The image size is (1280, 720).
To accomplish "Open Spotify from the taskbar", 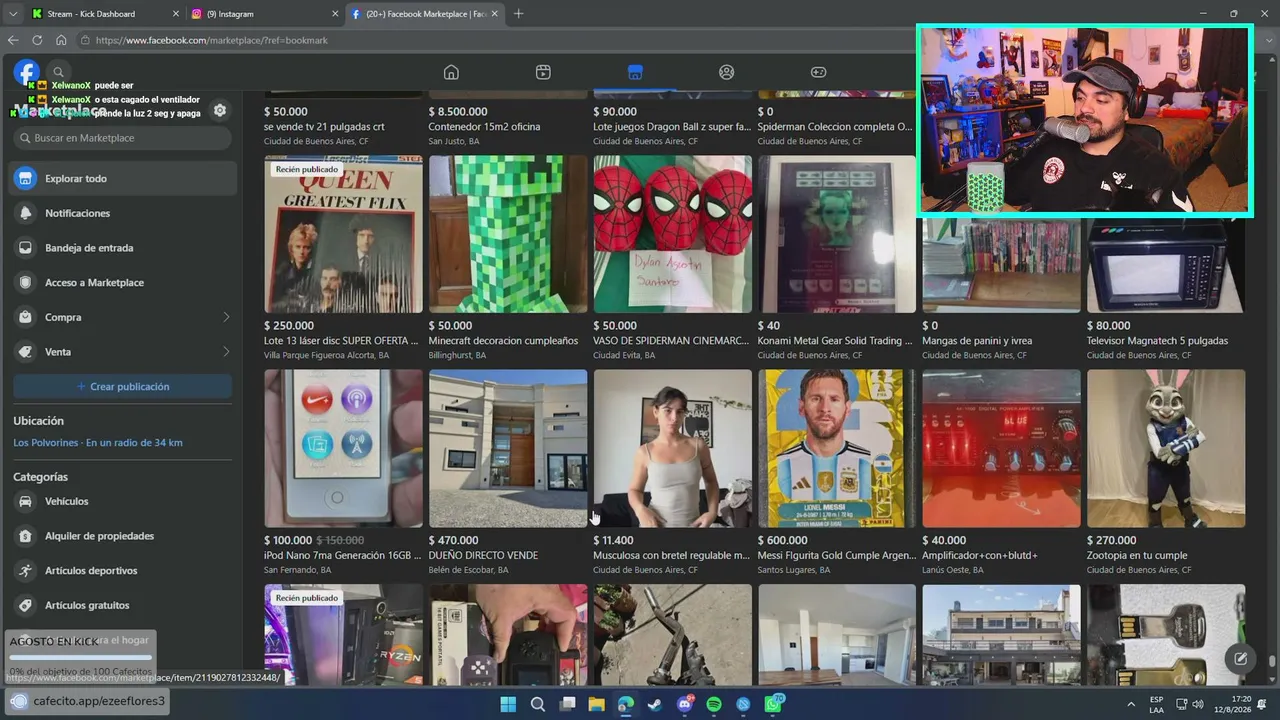I will [714, 704].
